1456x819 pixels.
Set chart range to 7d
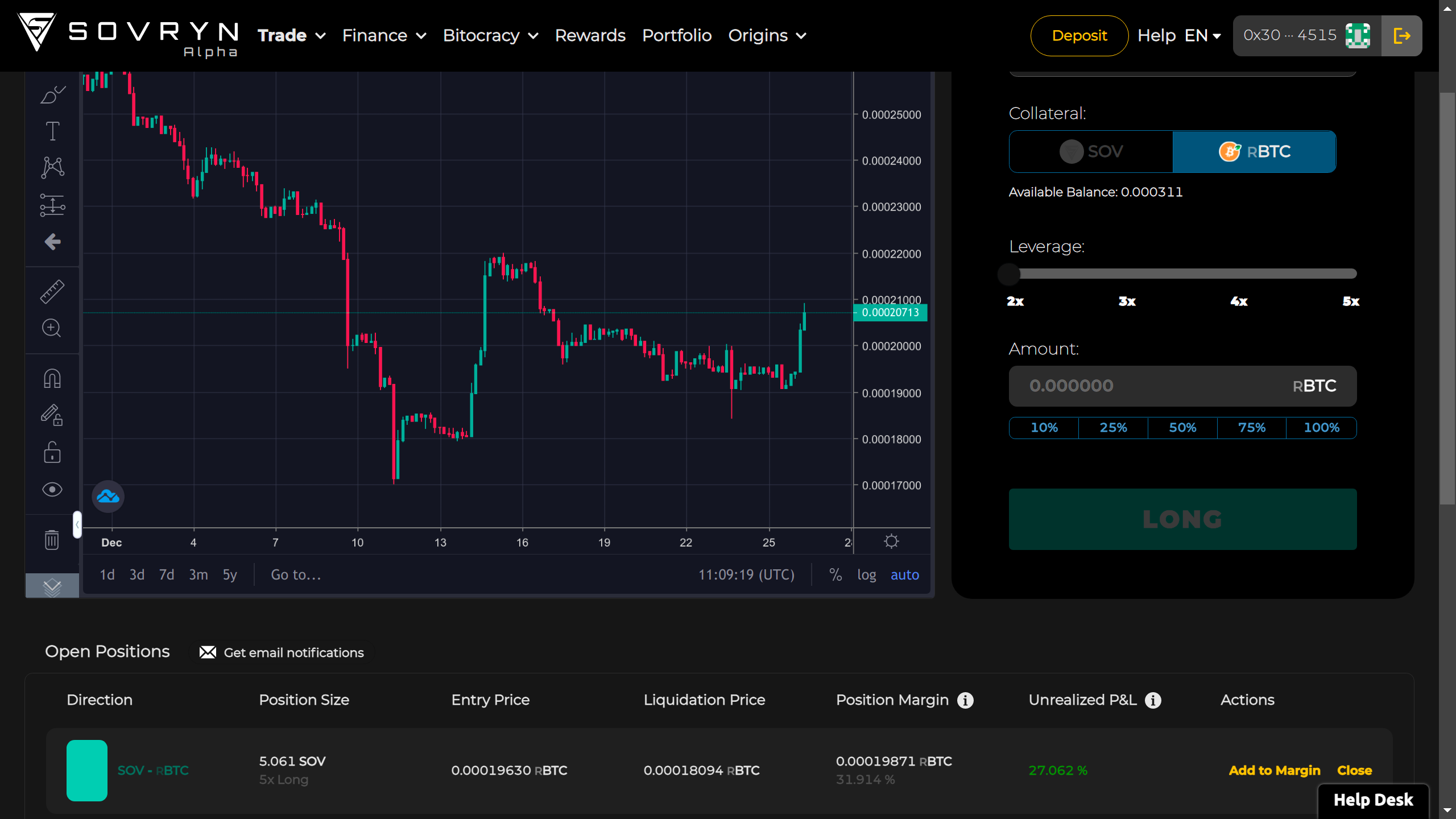(167, 575)
